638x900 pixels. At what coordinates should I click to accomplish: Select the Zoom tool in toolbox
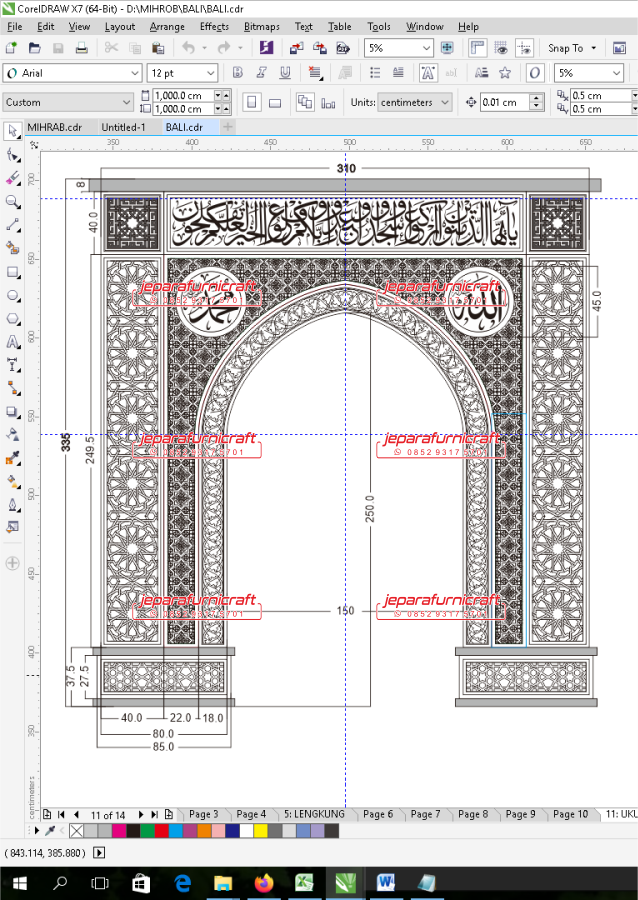(x=13, y=201)
